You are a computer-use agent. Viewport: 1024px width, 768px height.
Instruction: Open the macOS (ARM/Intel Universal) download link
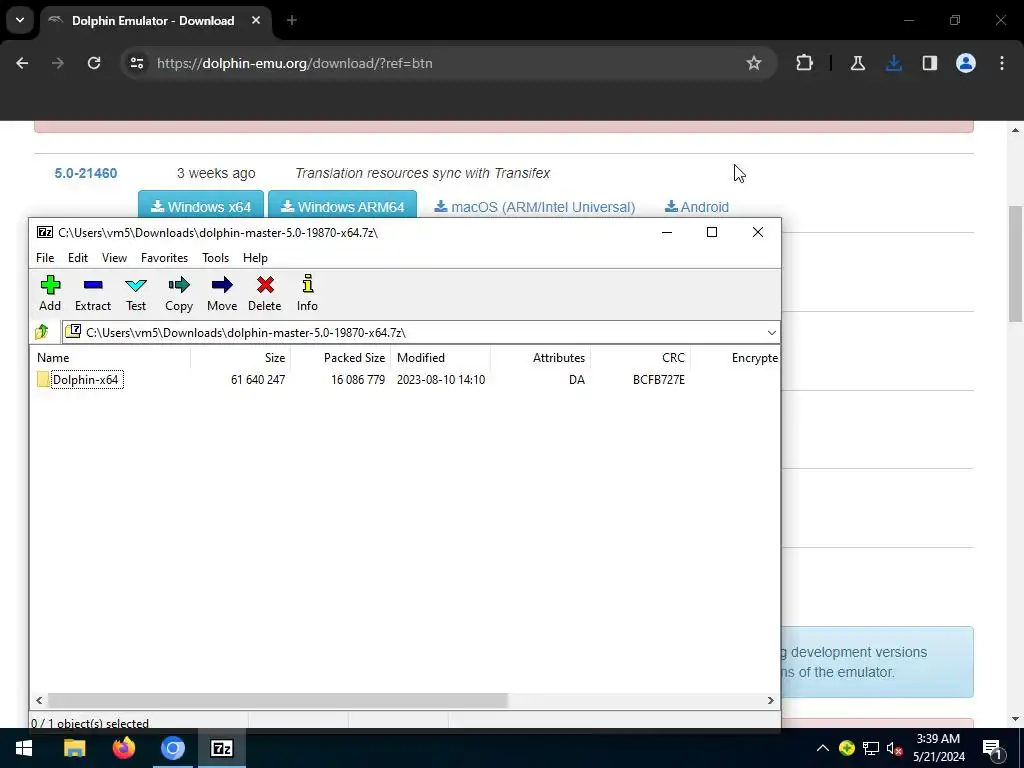(x=535, y=207)
